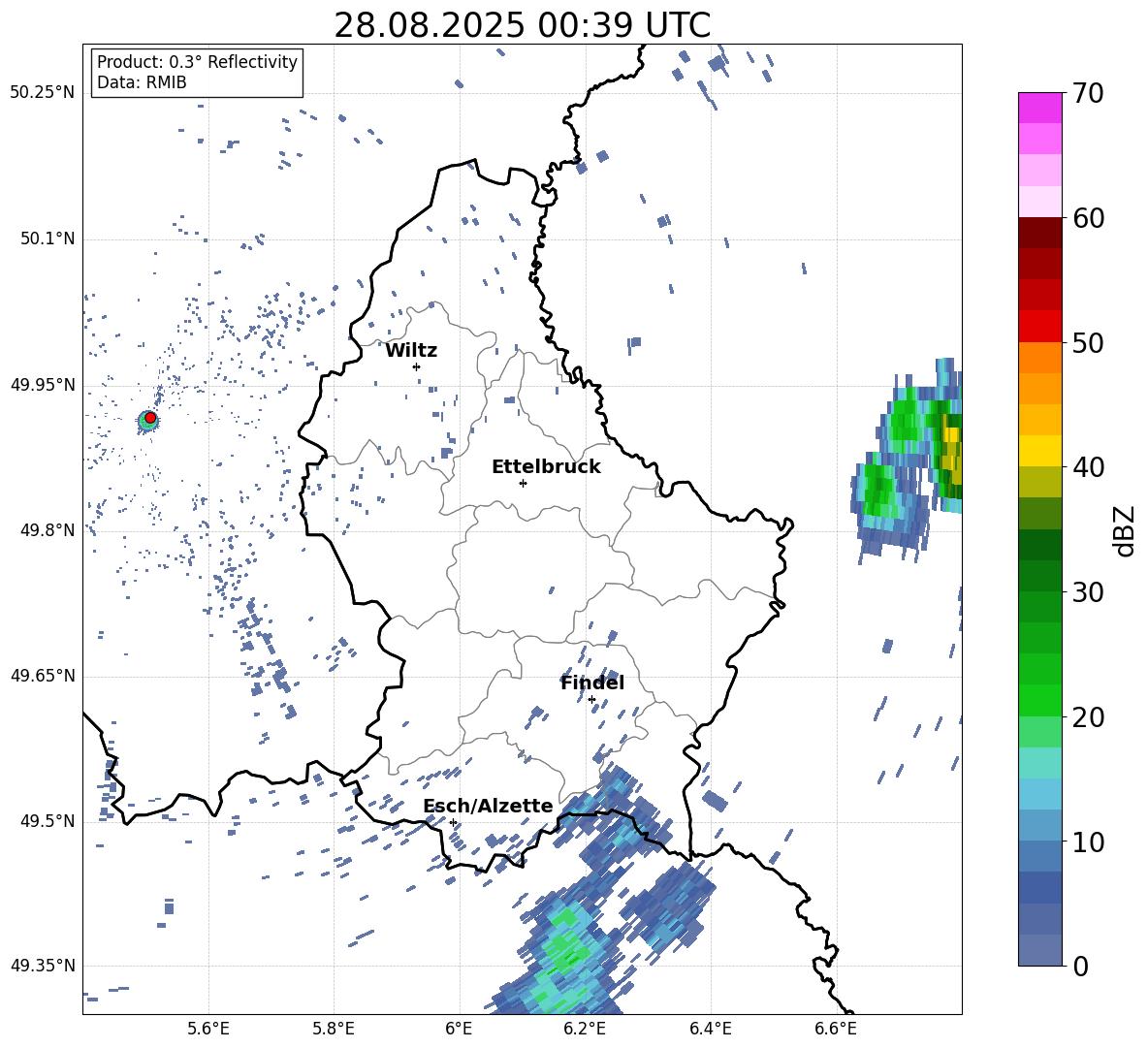The width and height of the screenshot is (1148, 1048).
Task: Click the Data: RMIB text
Action: tap(142, 82)
